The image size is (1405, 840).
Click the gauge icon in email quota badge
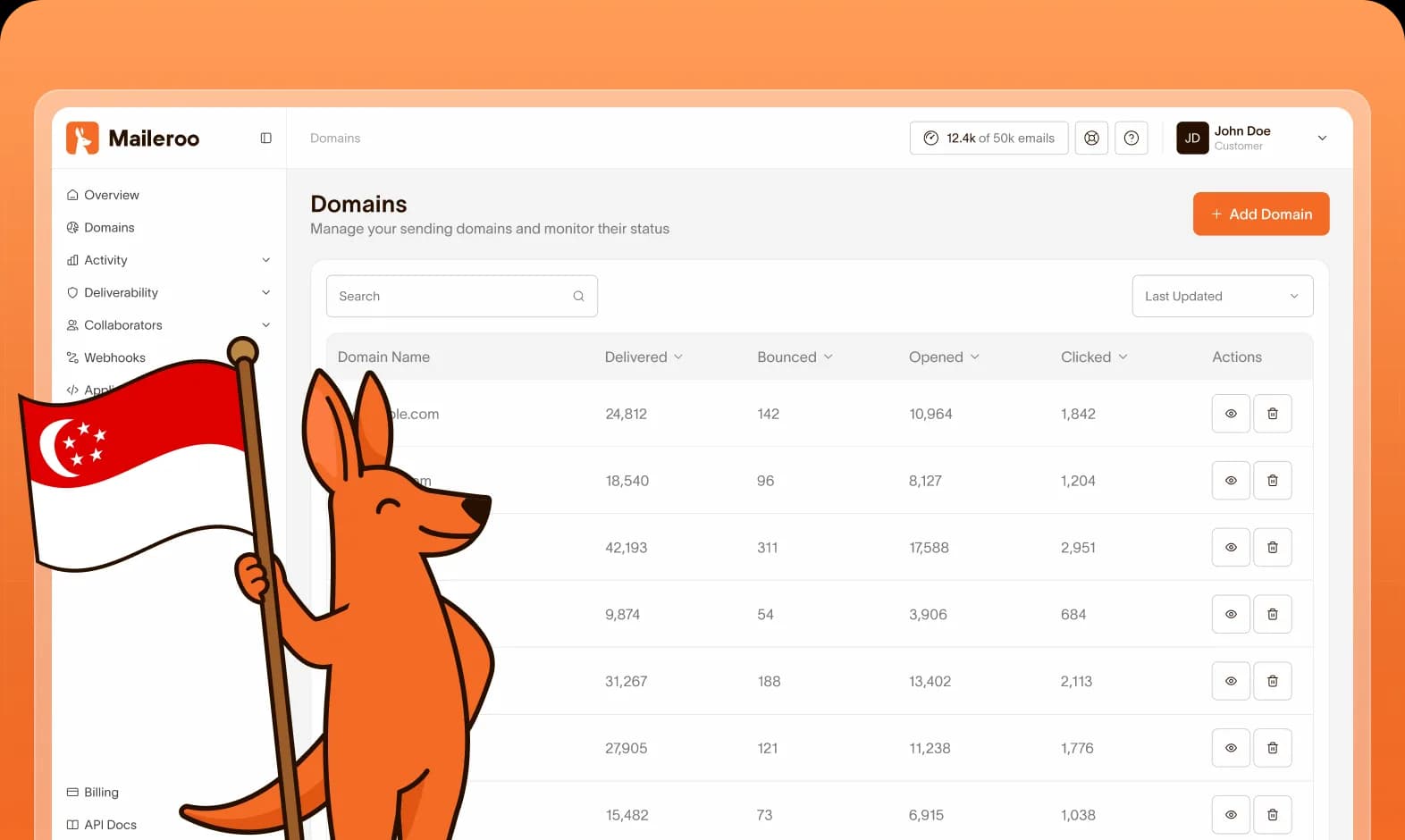click(x=930, y=138)
